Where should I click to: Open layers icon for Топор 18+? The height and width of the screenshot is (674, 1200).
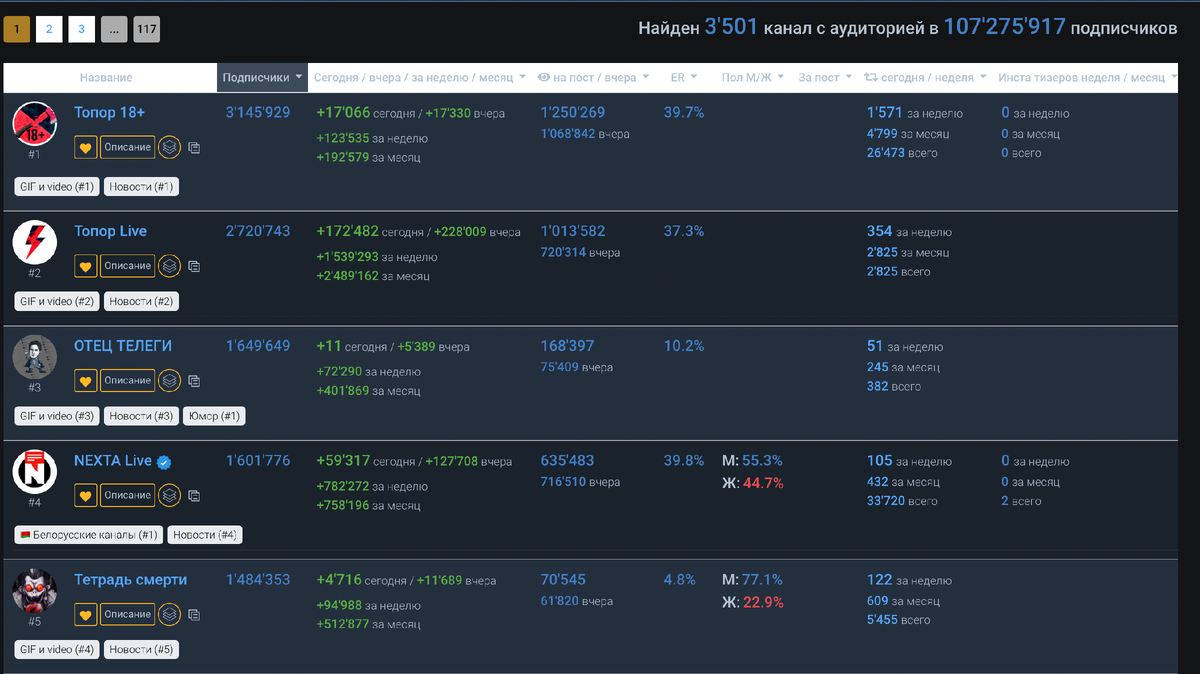pyautogui.click(x=170, y=147)
